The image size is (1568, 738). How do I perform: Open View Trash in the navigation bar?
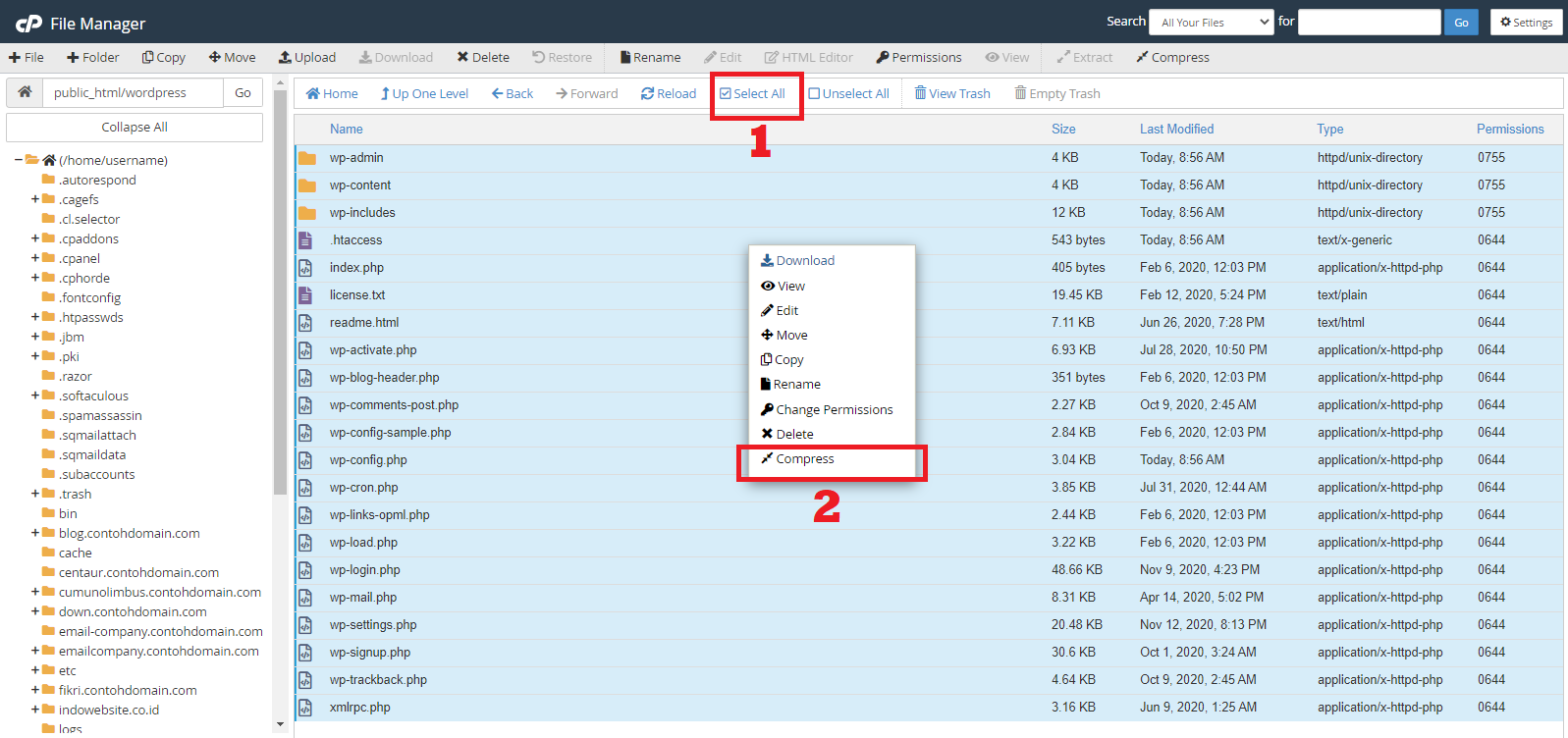pyautogui.click(x=920, y=94)
